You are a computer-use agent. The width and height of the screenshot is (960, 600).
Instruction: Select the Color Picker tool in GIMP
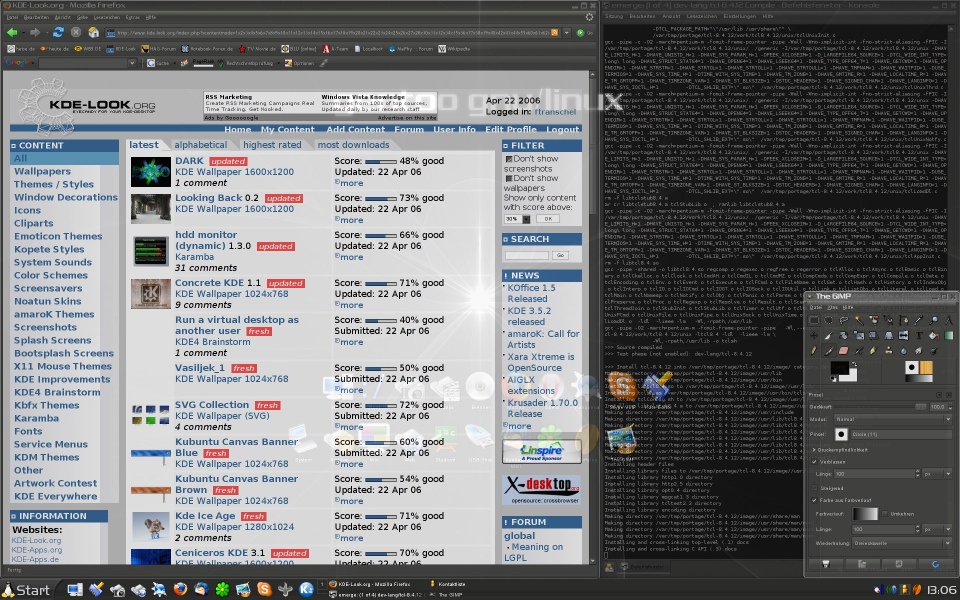(x=919, y=320)
